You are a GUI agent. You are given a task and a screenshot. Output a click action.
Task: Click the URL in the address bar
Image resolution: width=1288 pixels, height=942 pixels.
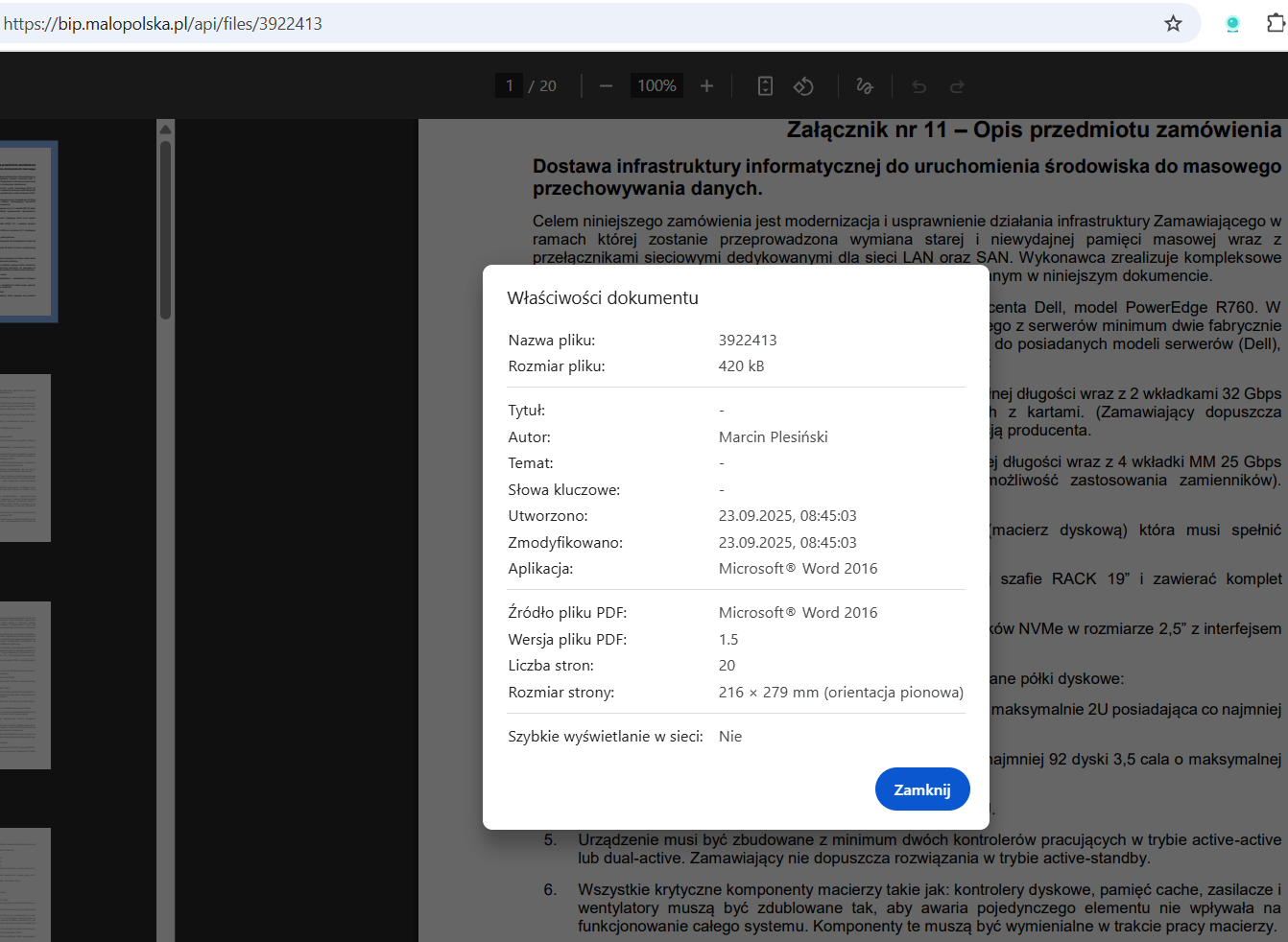(163, 24)
